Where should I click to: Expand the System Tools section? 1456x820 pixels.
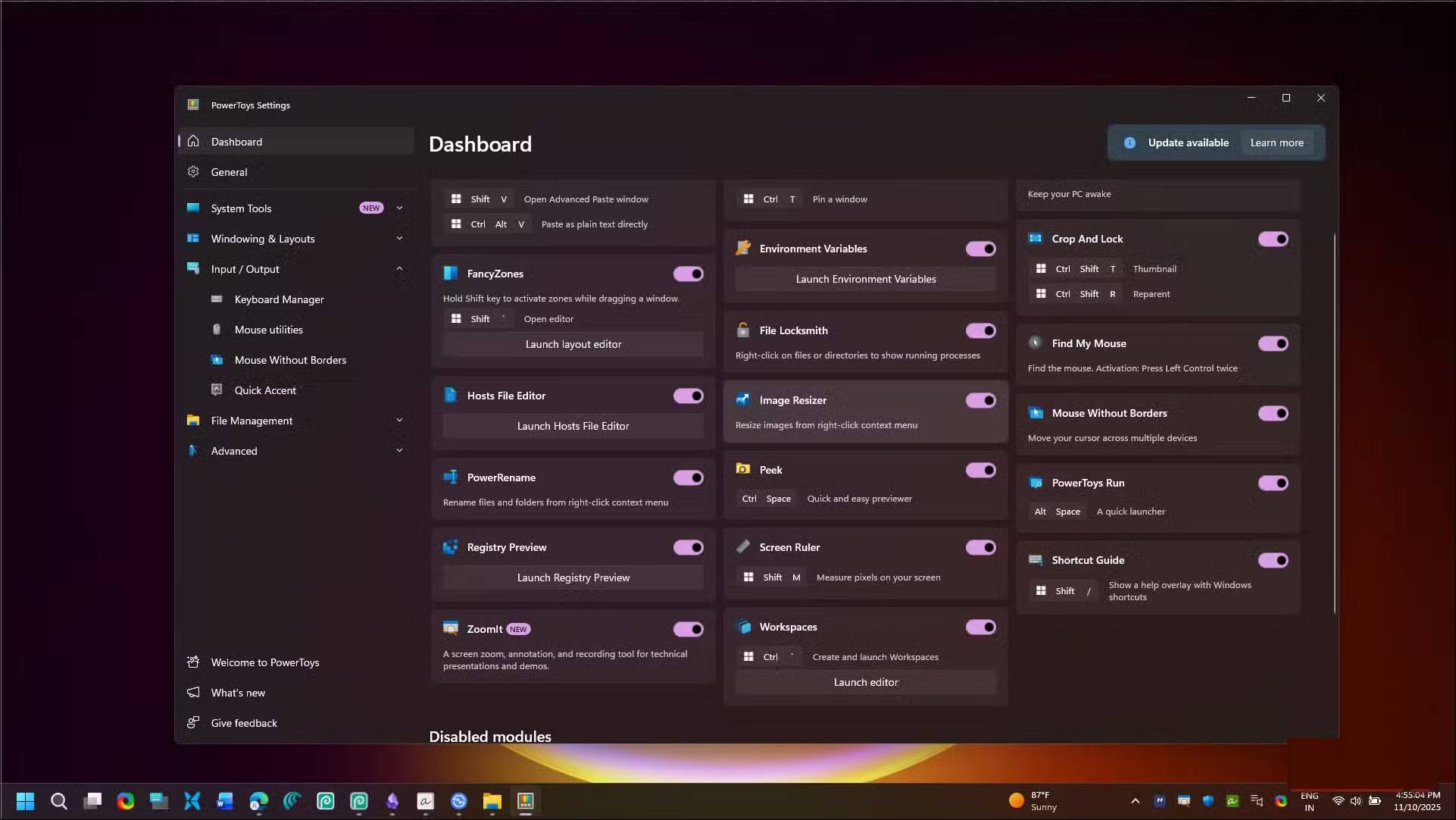click(399, 208)
